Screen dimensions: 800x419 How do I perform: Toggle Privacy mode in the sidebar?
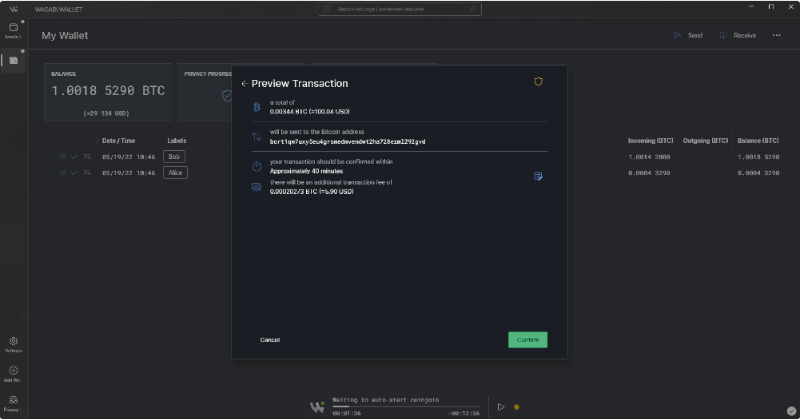pos(13,402)
